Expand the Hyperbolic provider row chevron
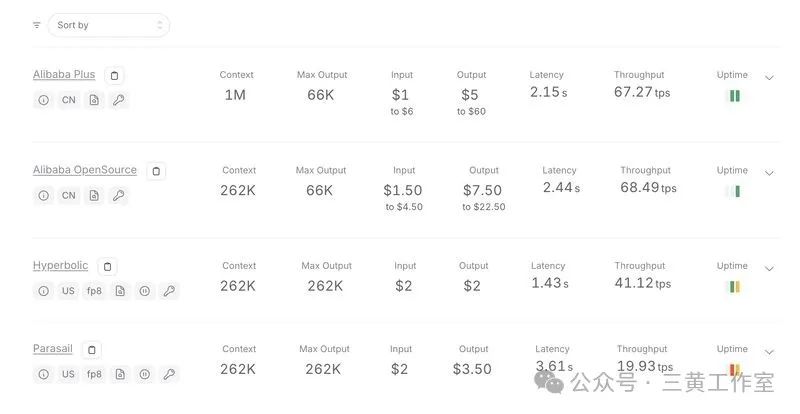800x414 pixels. [769, 269]
